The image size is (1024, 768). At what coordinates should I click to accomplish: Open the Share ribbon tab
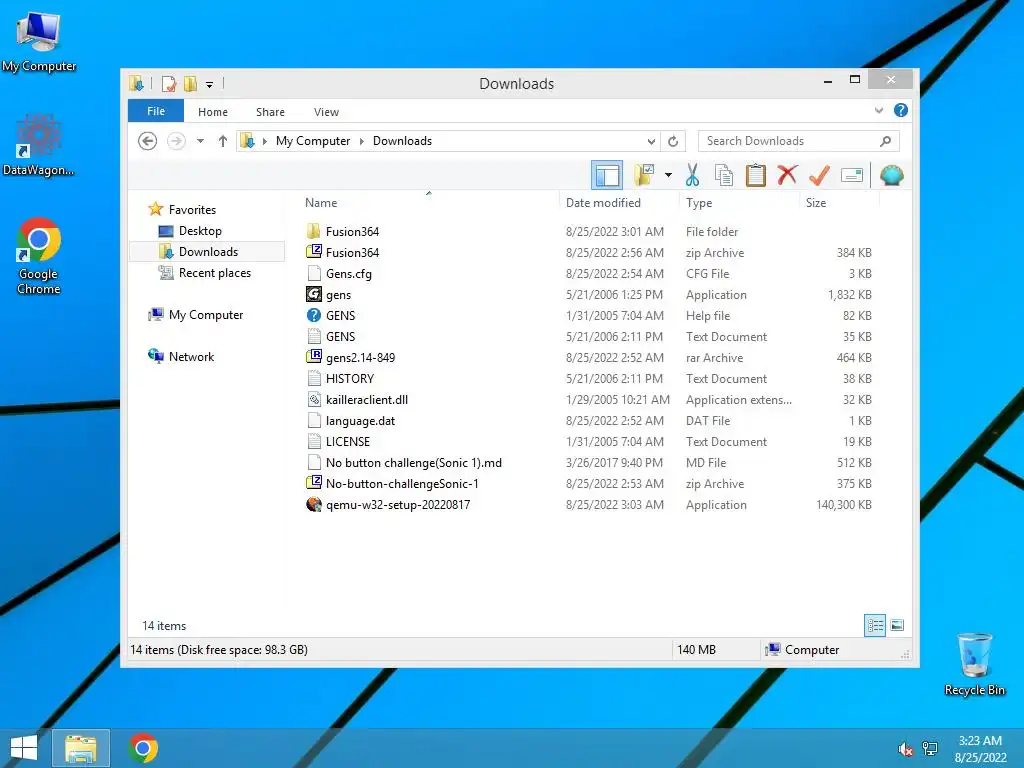270,112
